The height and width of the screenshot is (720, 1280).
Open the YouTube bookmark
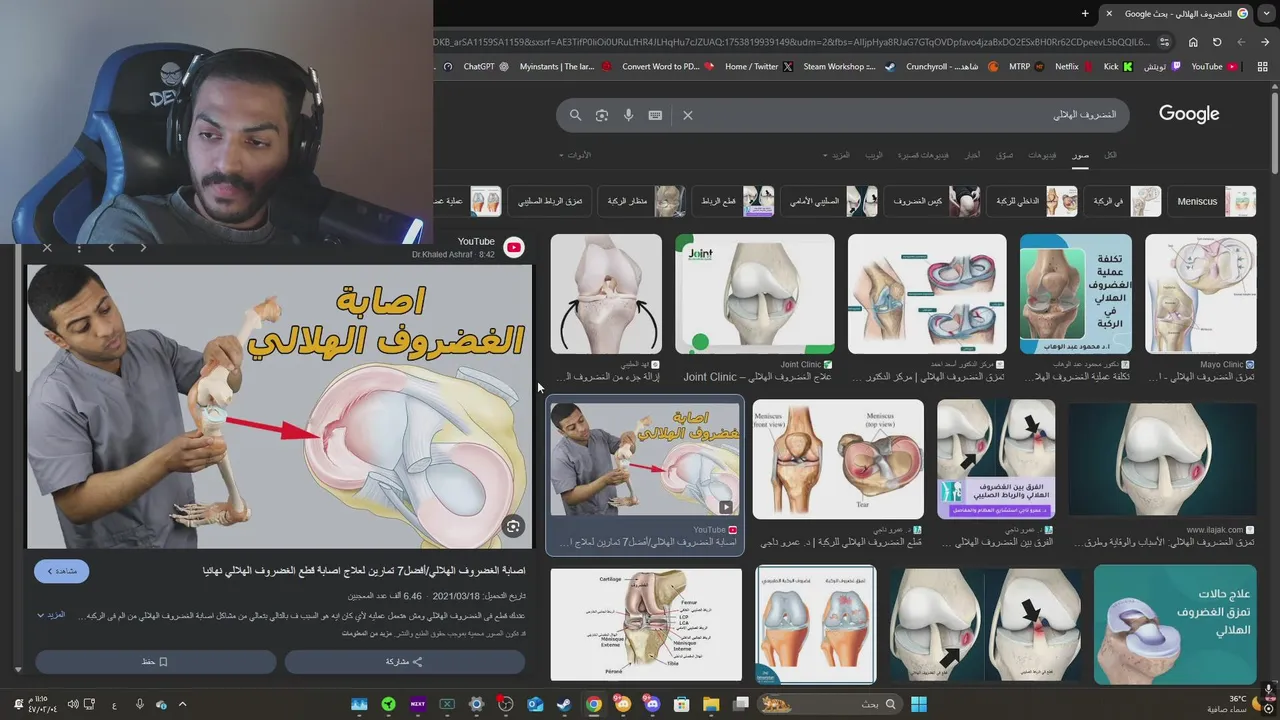(1214, 67)
